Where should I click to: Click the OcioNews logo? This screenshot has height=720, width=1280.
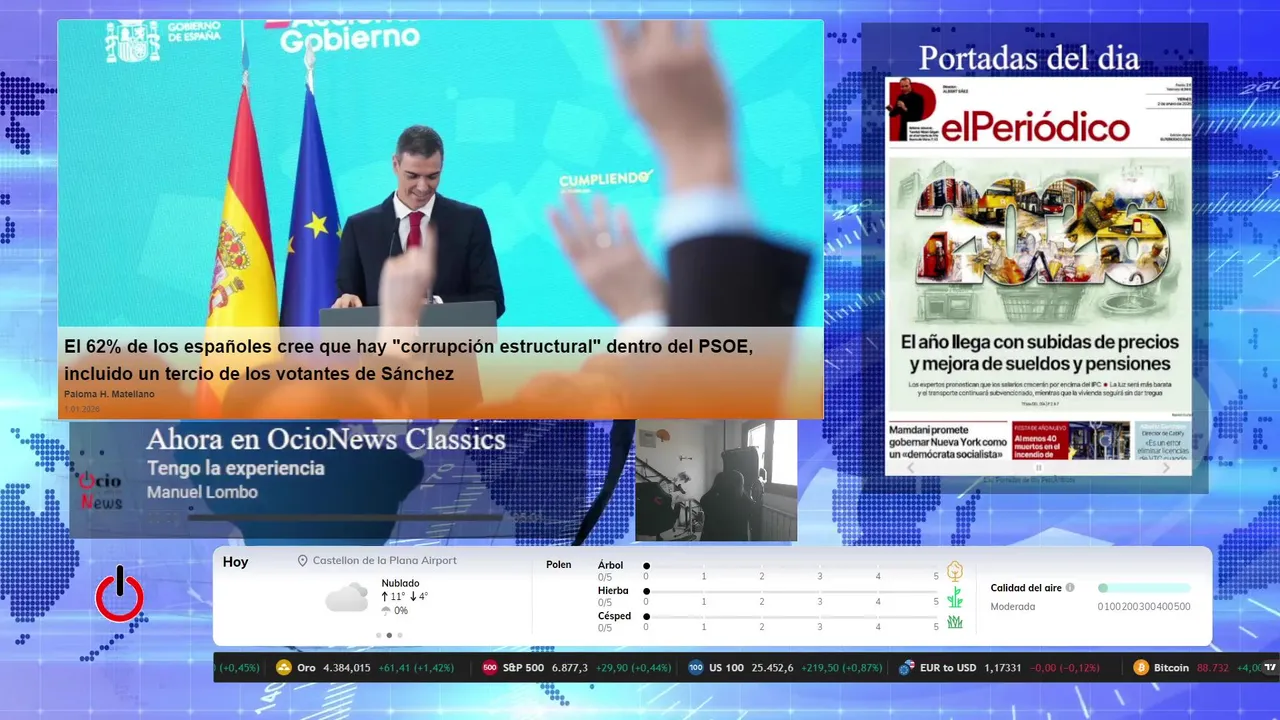(x=101, y=491)
